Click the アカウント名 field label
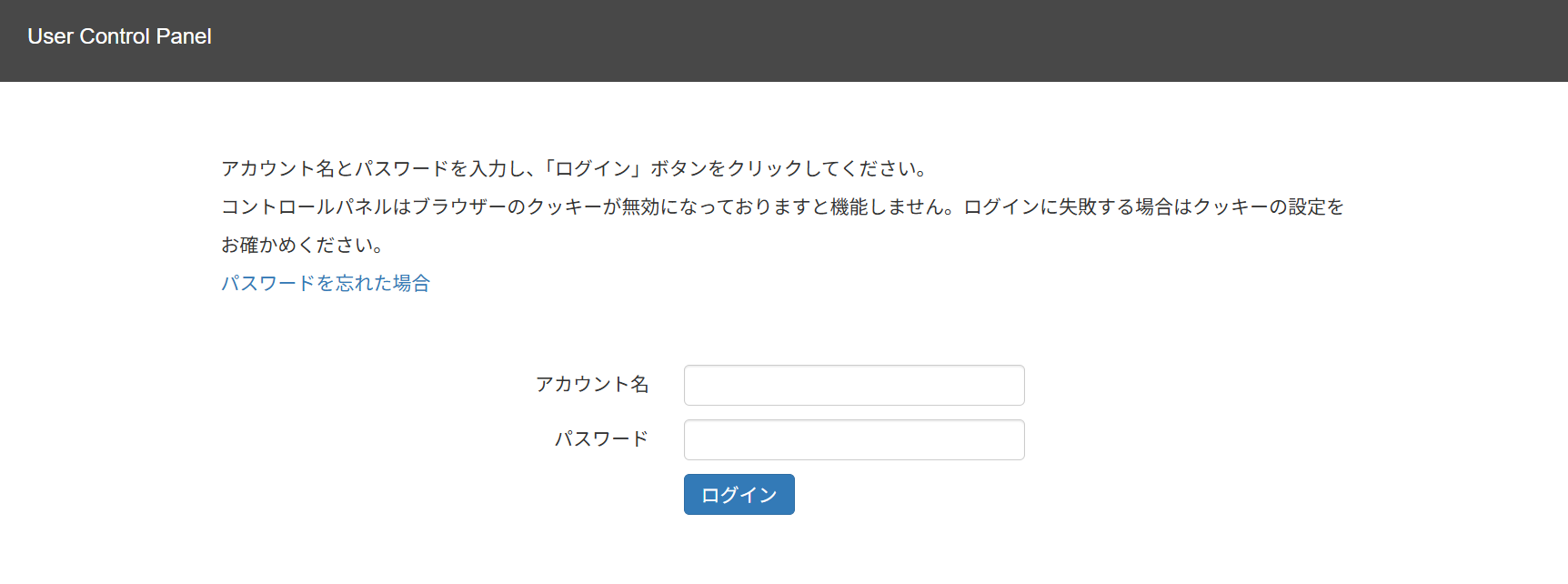The width and height of the screenshot is (1568, 584). pos(592,384)
